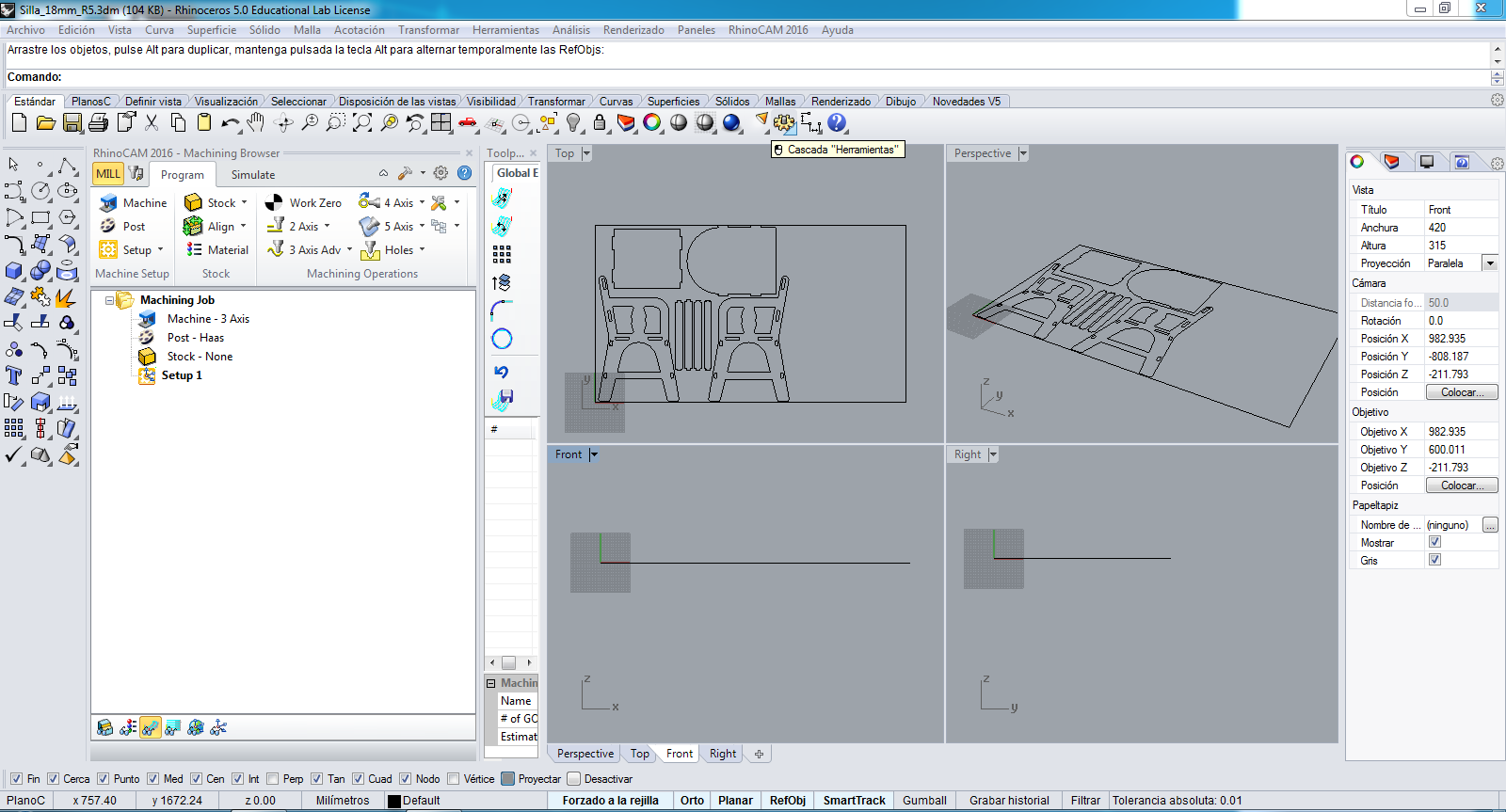This screenshot has width=1506, height=812.
Task: Open the Help question mark icon
Action: (837, 123)
